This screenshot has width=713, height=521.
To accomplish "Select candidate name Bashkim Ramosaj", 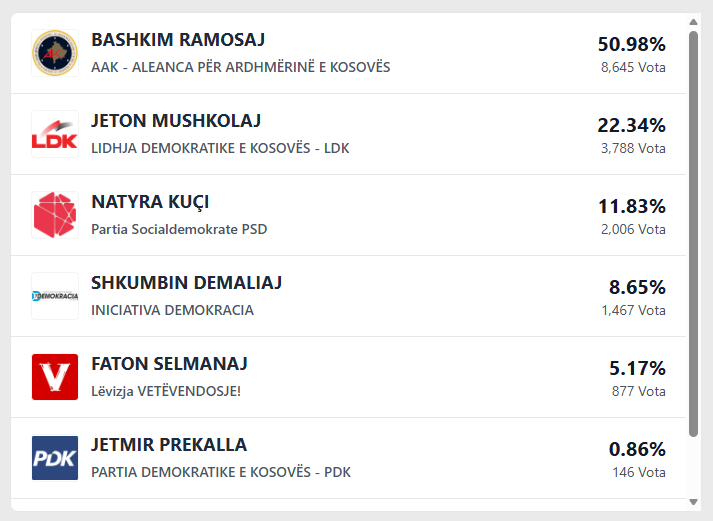I will [x=178, y=40].
